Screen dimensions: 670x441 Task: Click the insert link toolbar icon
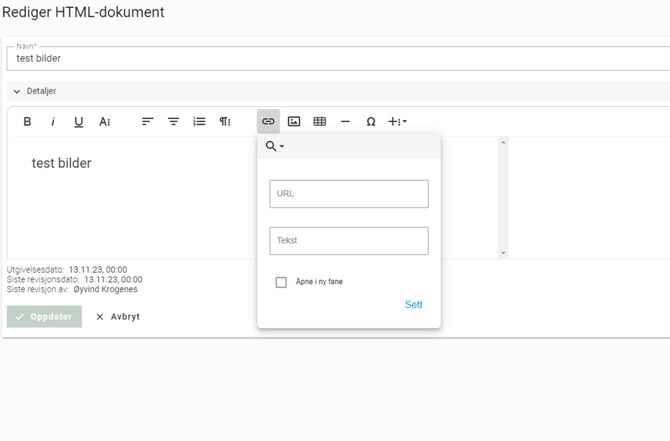point(268,122)
